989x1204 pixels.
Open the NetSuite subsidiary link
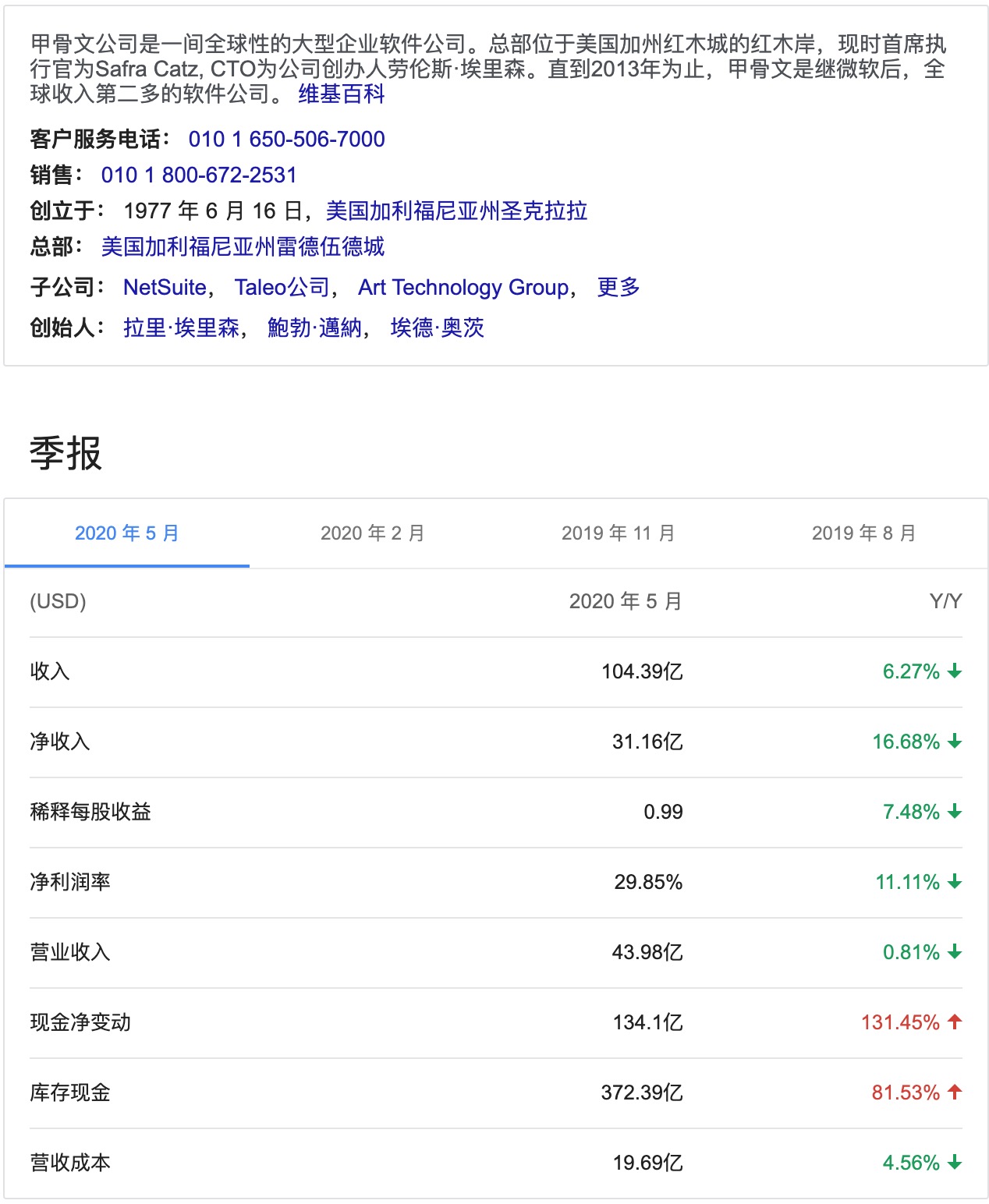[x=165, y=287]
